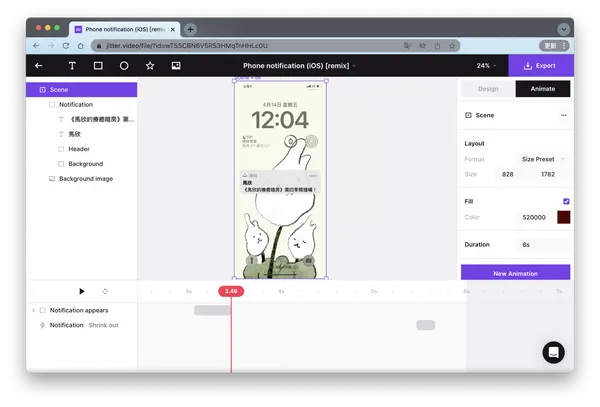Select the Text tool in the toolbar
This screenshot has width=600, height=407.
point(72,66)
